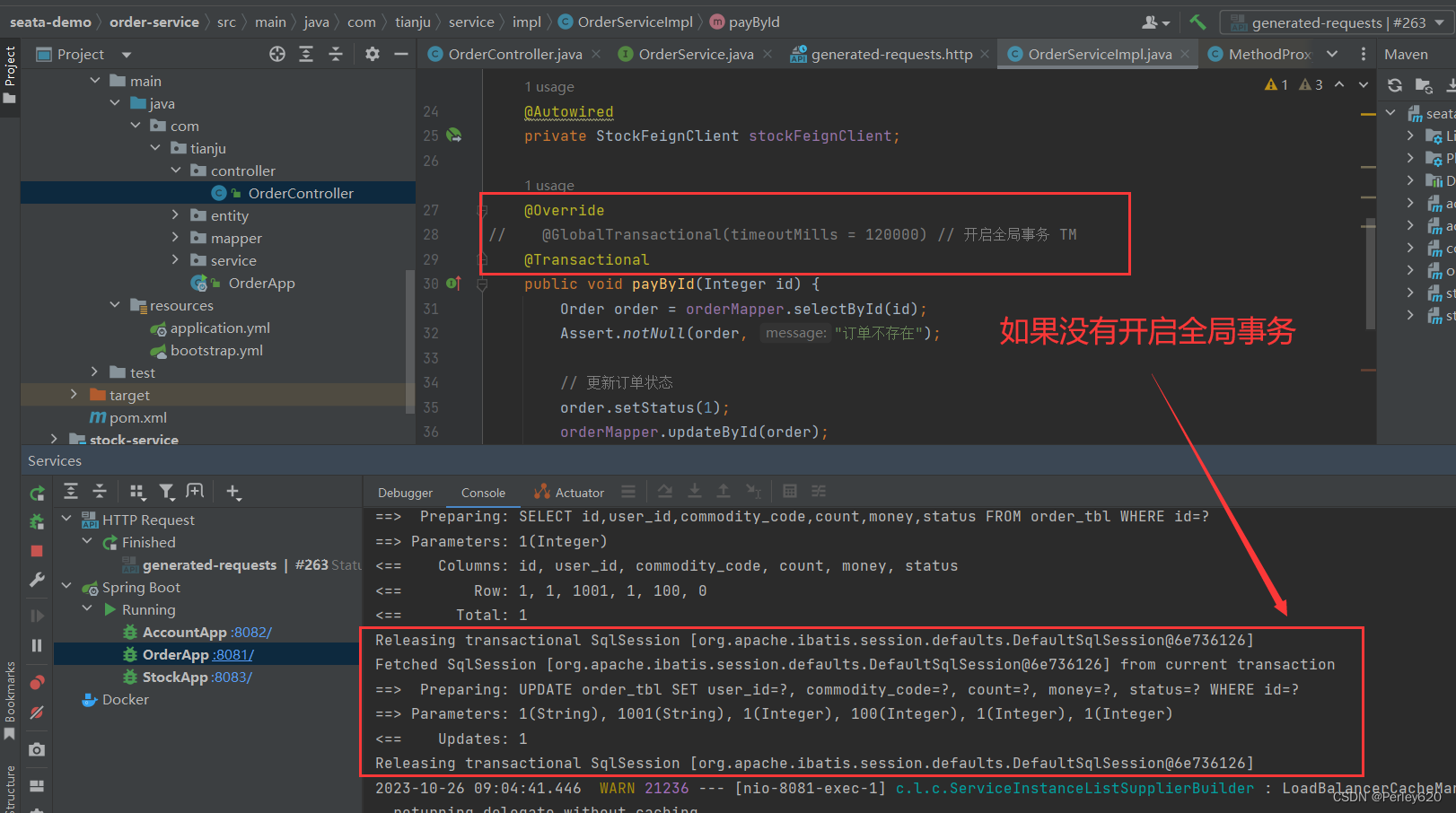Expand the mapper package node
1456x813 pixels.
click(176, 238)
